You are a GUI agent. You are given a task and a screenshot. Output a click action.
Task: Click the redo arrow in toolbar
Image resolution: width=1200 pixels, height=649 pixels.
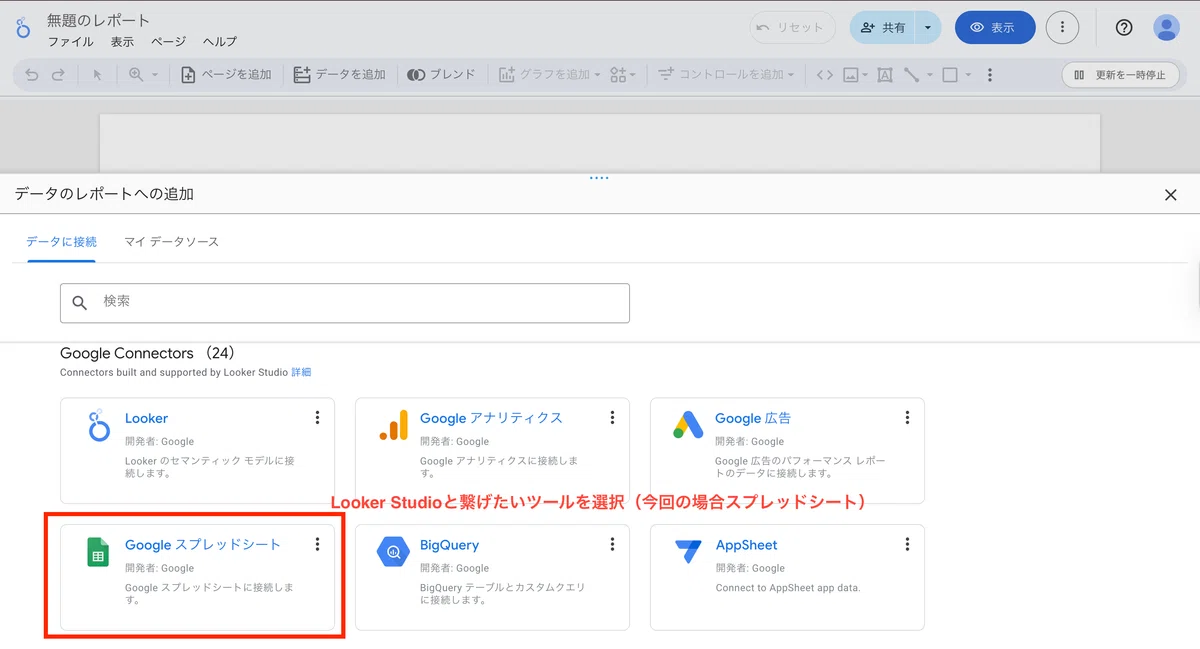point(58,75)
